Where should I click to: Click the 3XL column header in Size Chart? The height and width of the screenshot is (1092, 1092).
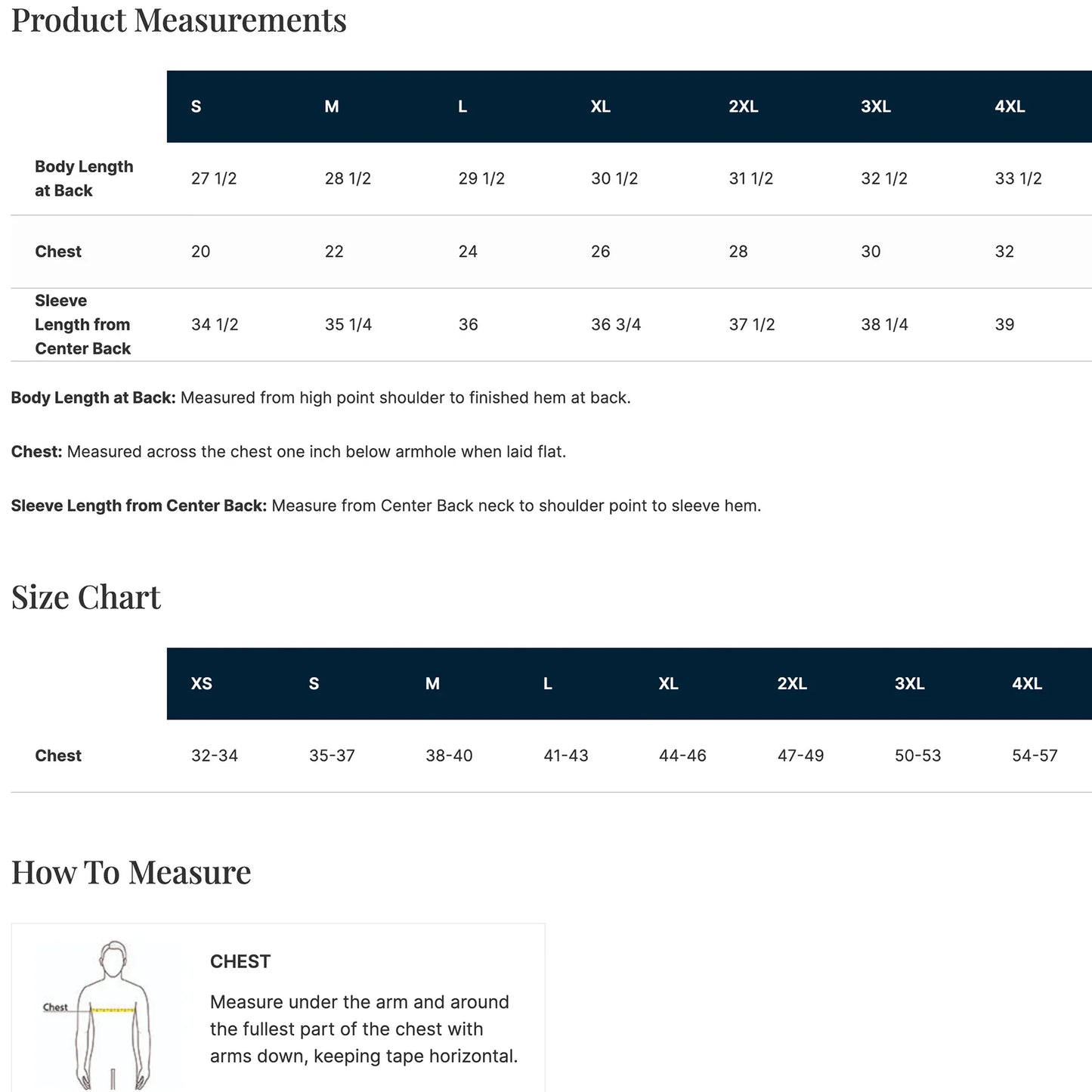(x=910, y=684)
